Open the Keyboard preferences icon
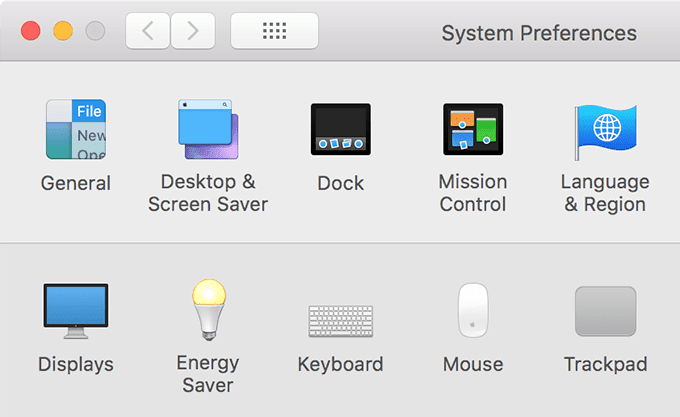Viewport: 680px width, 417px height. tap(341, 320)
